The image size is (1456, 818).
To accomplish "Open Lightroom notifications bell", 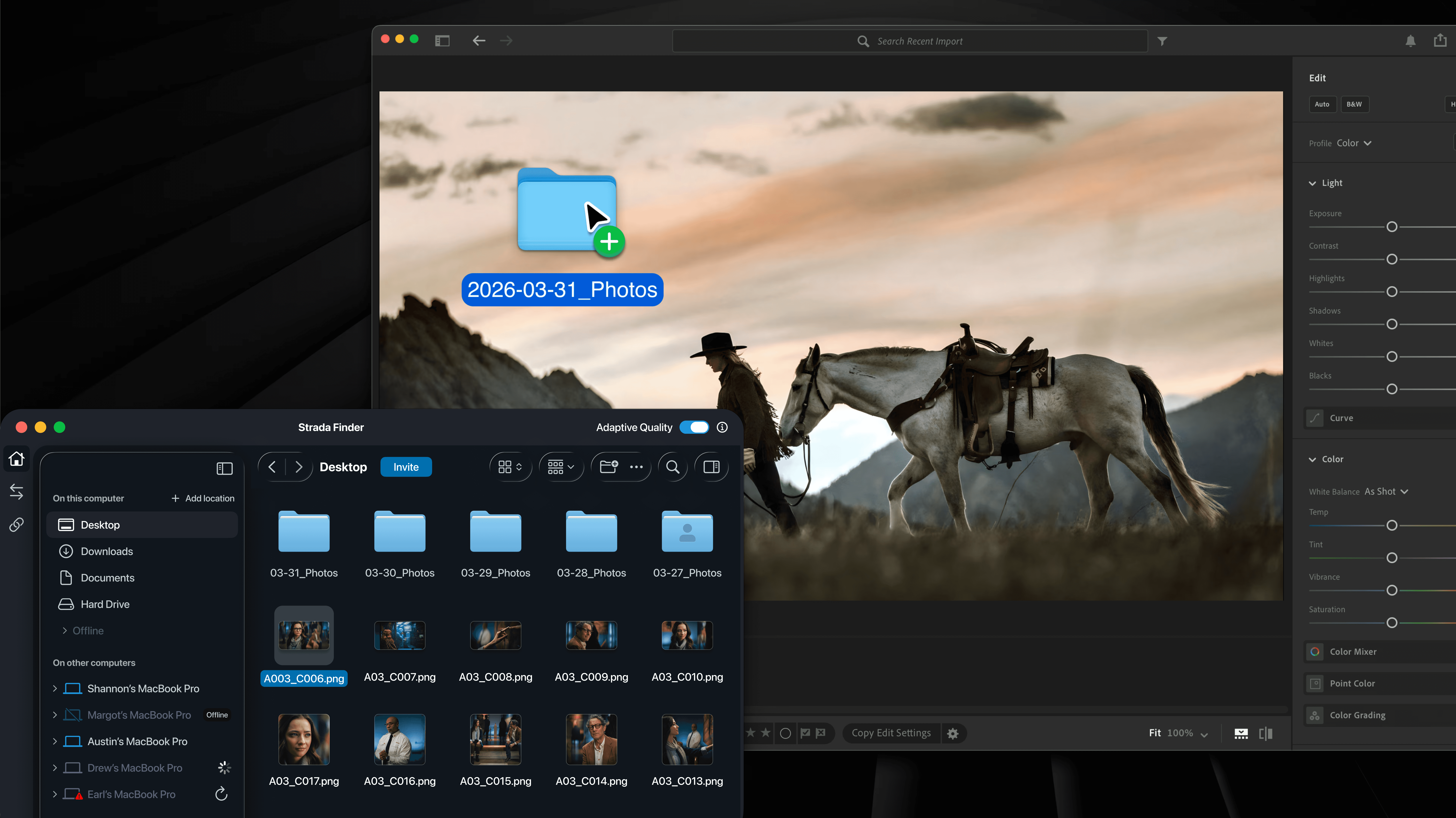I will tap(1410, 41).
